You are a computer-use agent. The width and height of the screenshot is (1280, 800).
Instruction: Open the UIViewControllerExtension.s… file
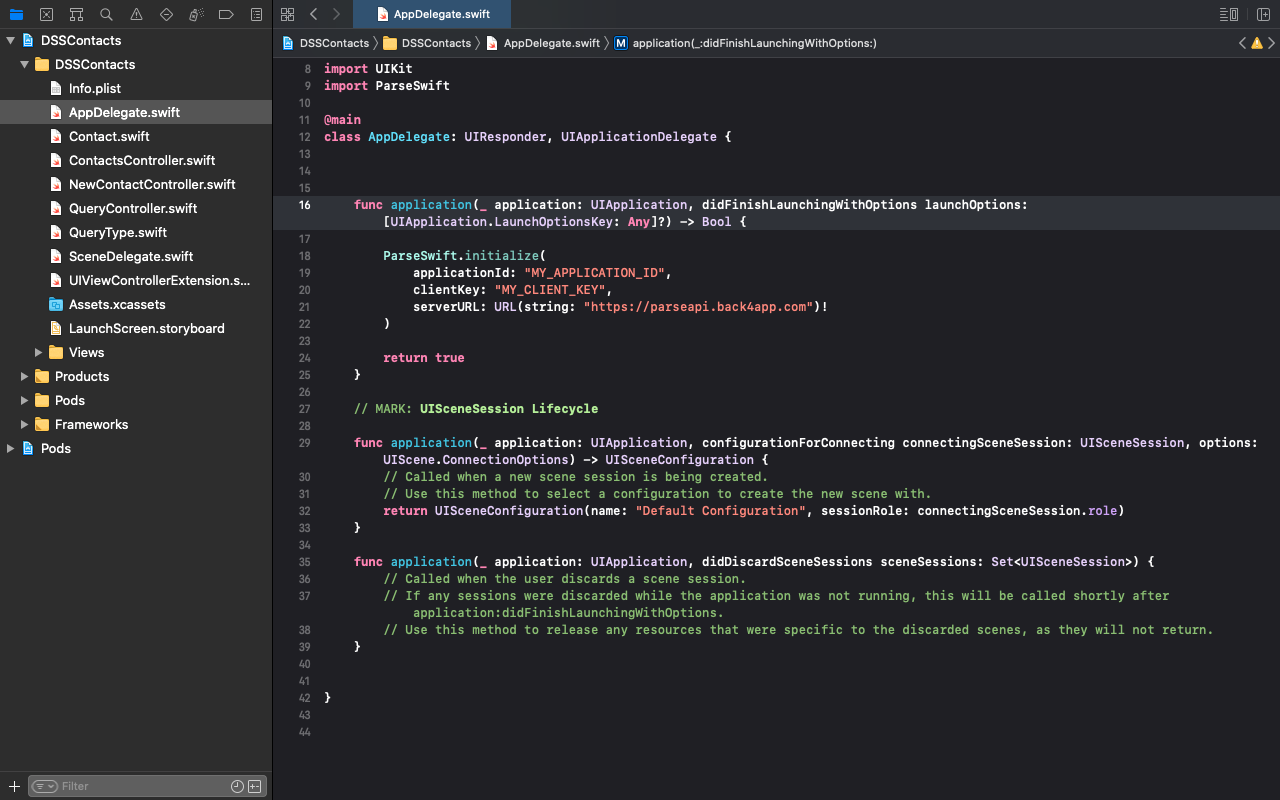[x=136, y=280]
